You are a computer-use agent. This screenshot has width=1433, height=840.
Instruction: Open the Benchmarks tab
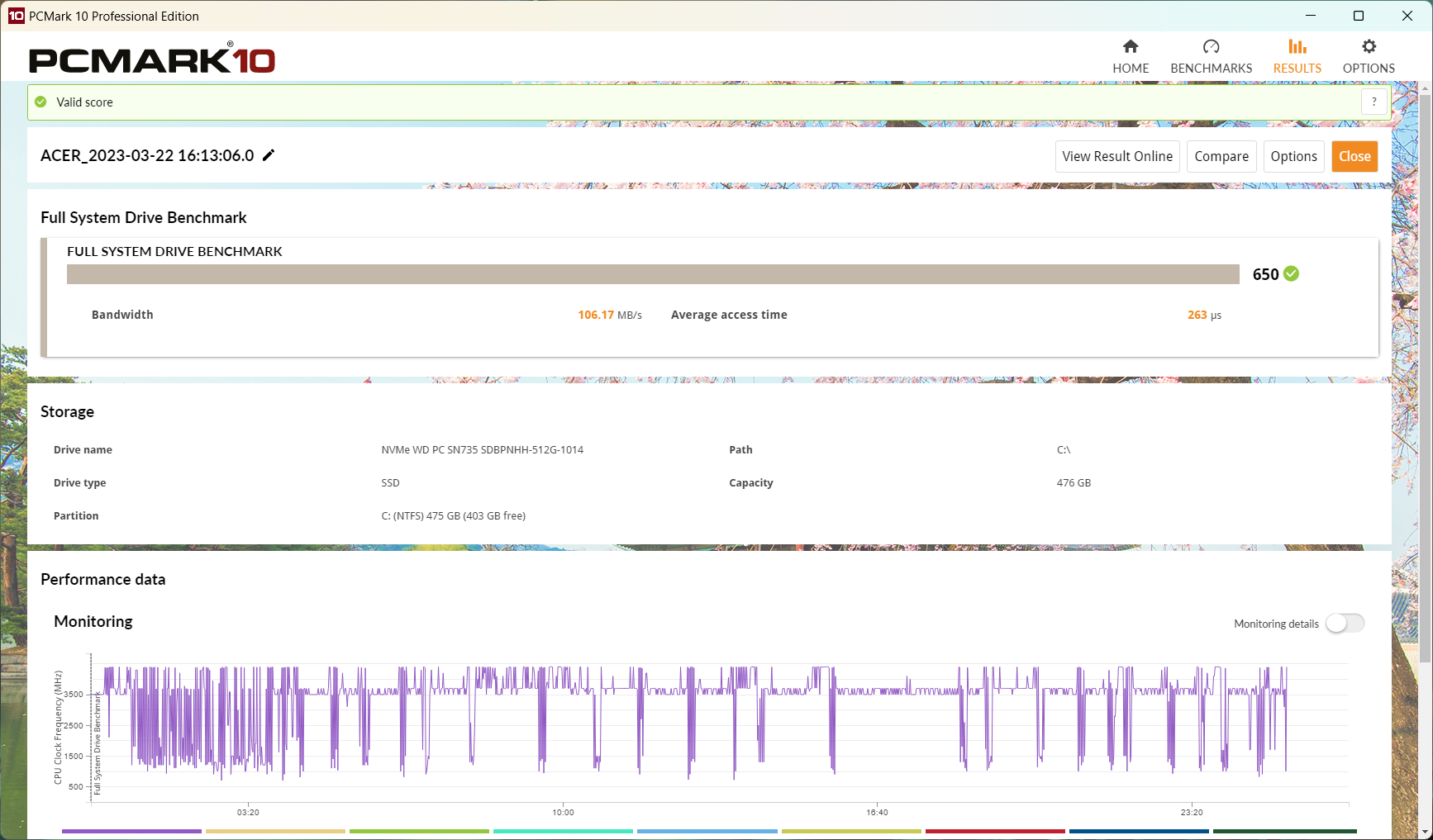coord(1212,56)
